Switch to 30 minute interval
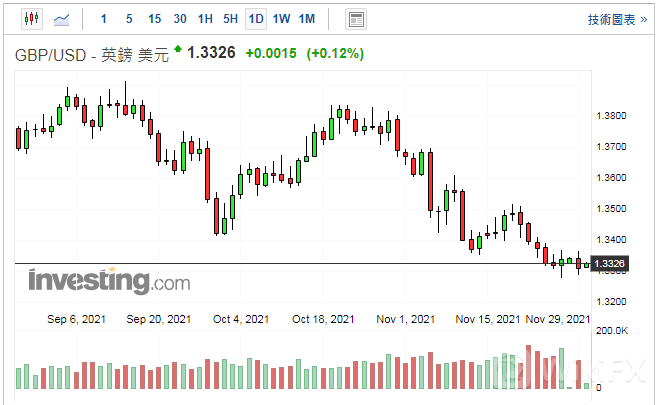The image size is (657, 405). click(180, 19)
